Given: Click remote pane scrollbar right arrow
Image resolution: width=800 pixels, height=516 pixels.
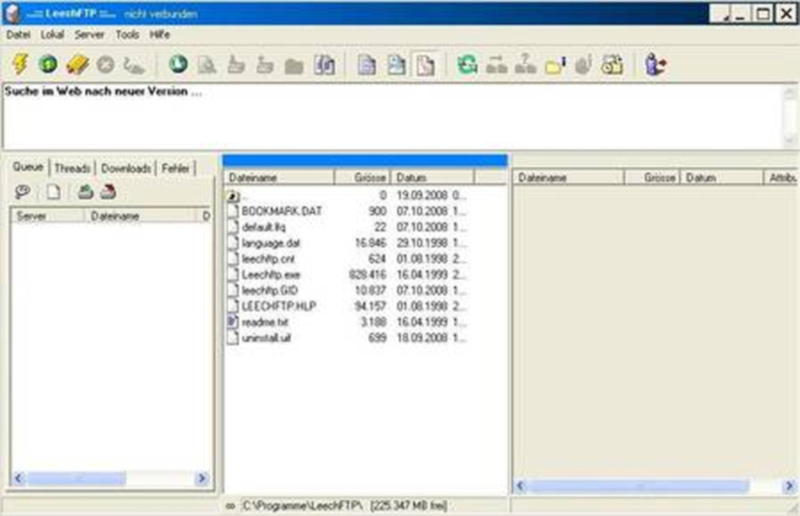Looking at the screenshot, I should click(x=789, y=485).
